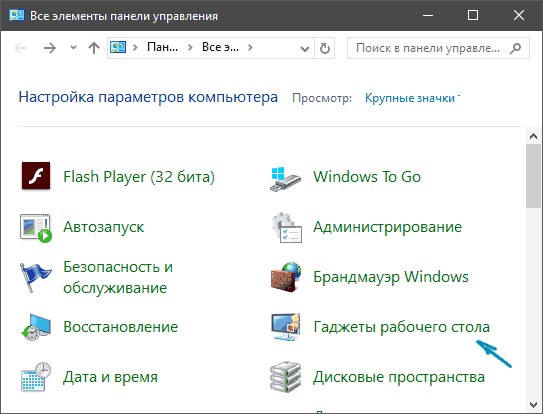Click the Поиск в панели управления field
The width and height of the screenshot is (543, 414).
[x=438, y=48]
